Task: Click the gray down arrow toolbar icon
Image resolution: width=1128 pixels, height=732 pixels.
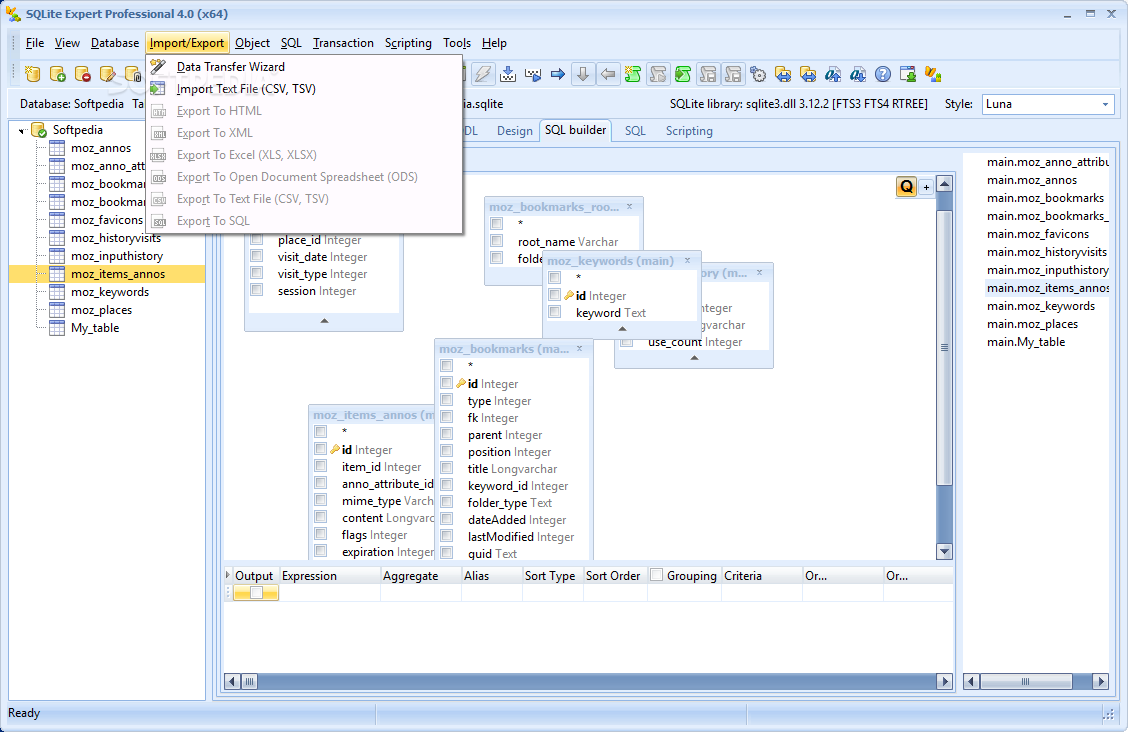Action: click(x=583, y=74)
